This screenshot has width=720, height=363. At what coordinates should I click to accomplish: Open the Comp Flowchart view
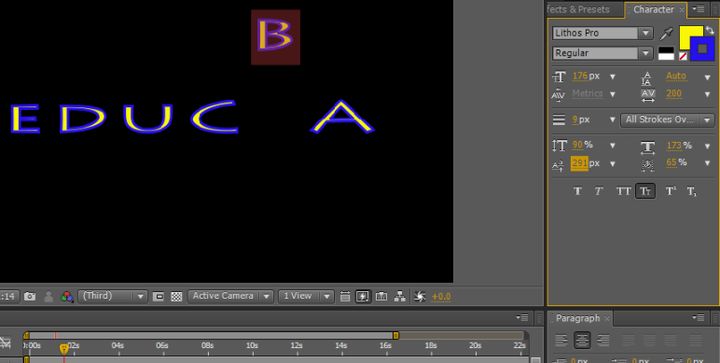coord(400,297)
